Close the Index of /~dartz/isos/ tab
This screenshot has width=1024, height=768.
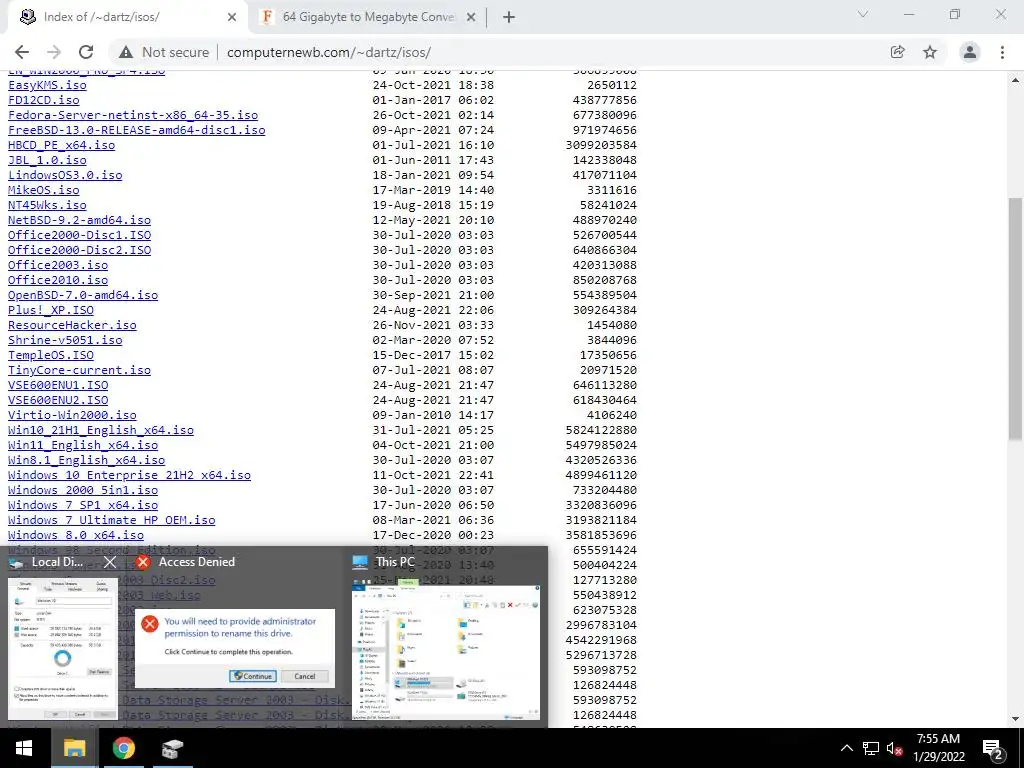pyautogui.click(x=231, y=17)
